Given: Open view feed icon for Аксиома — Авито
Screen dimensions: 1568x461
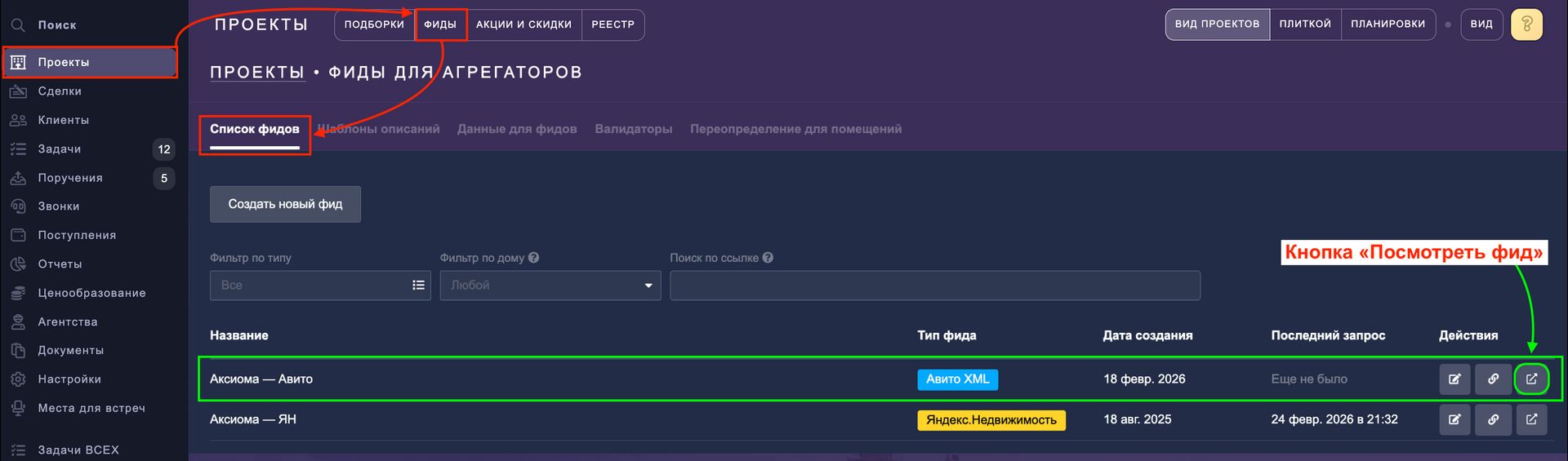Looking at the screenshot, I should pyautogui.click(x=1531, y=379).
